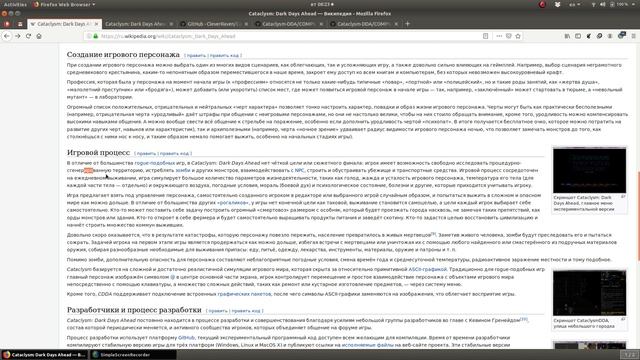The image size is (640, 360).
Task: Enlarge icon under main menu thumbnail
Action: click(x=623, y=197)
